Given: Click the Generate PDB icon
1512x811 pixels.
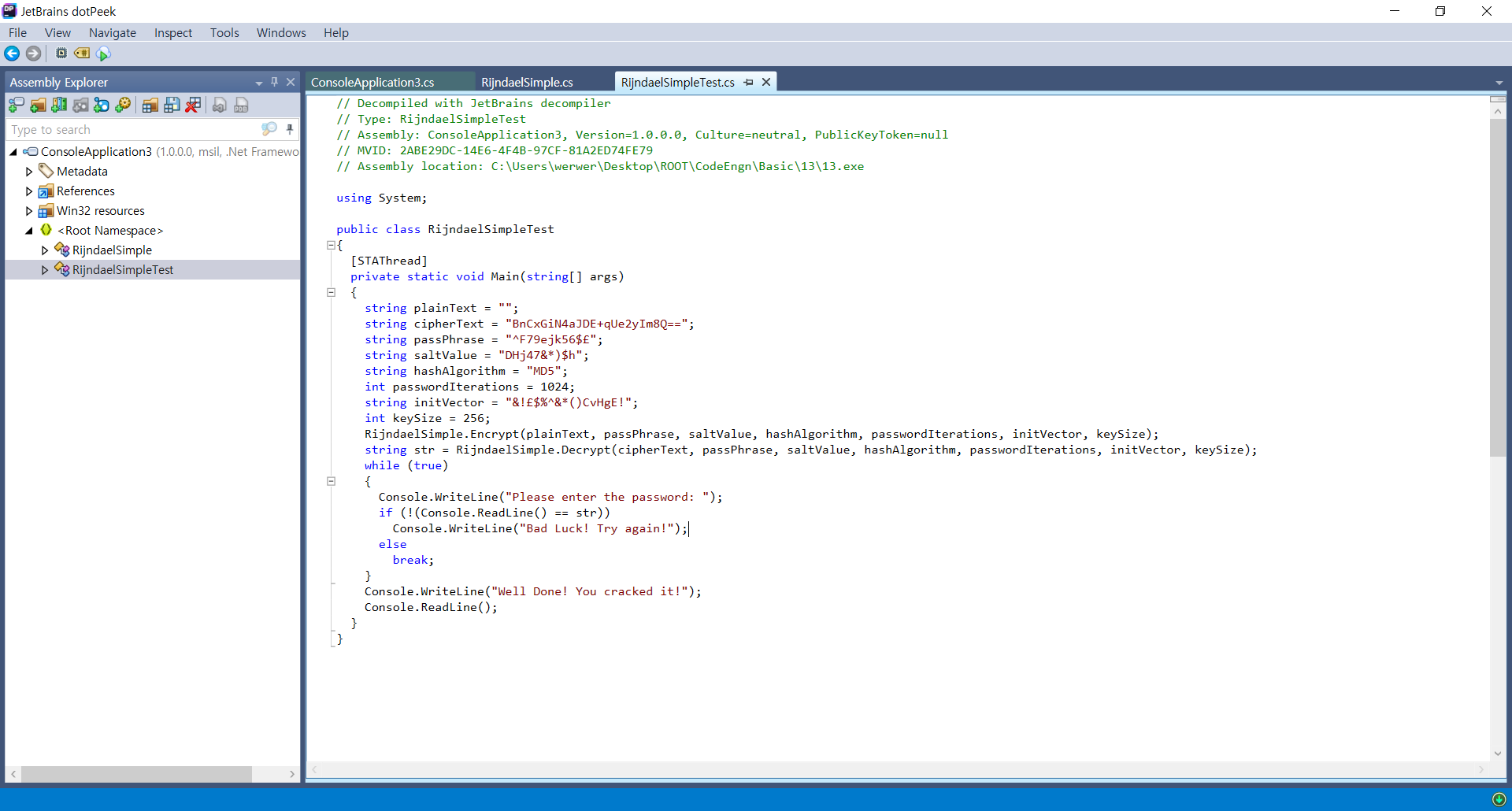Looking at the screenshot, I should coord(242,105).
